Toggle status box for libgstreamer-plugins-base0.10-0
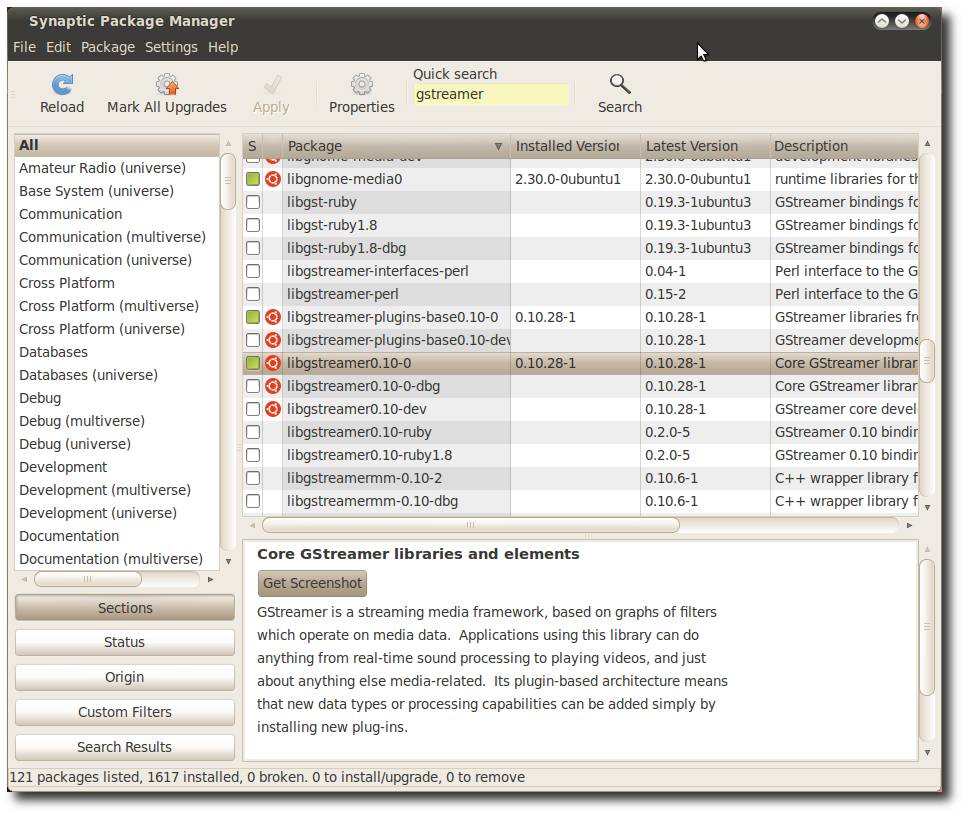 [253, 317]
